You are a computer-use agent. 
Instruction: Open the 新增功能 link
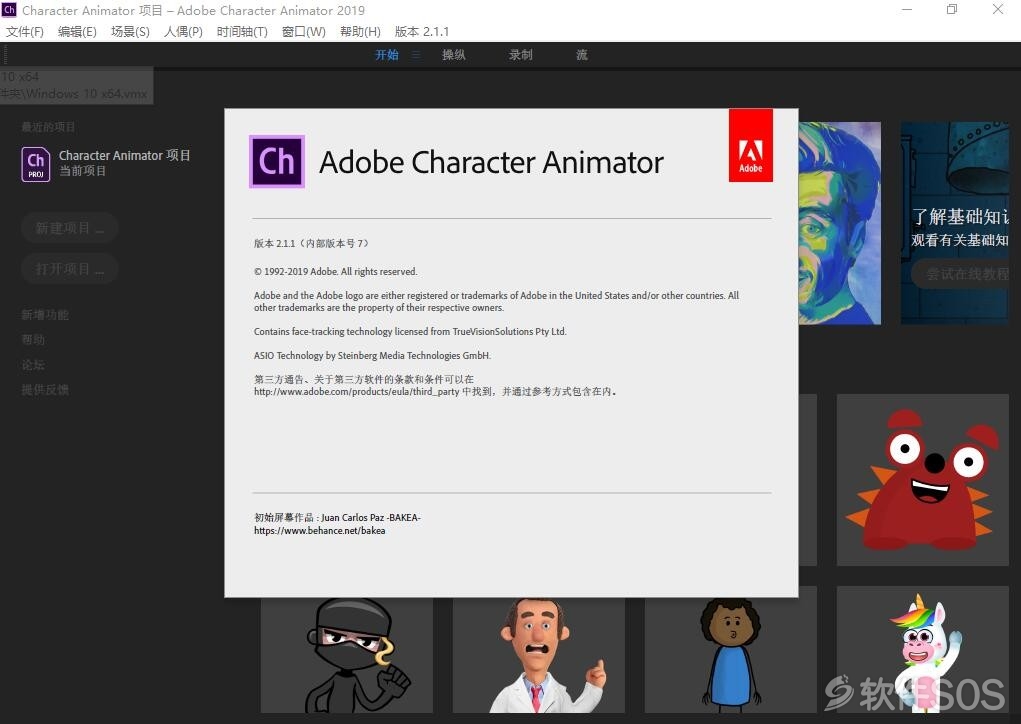click(x=45, y=315)
